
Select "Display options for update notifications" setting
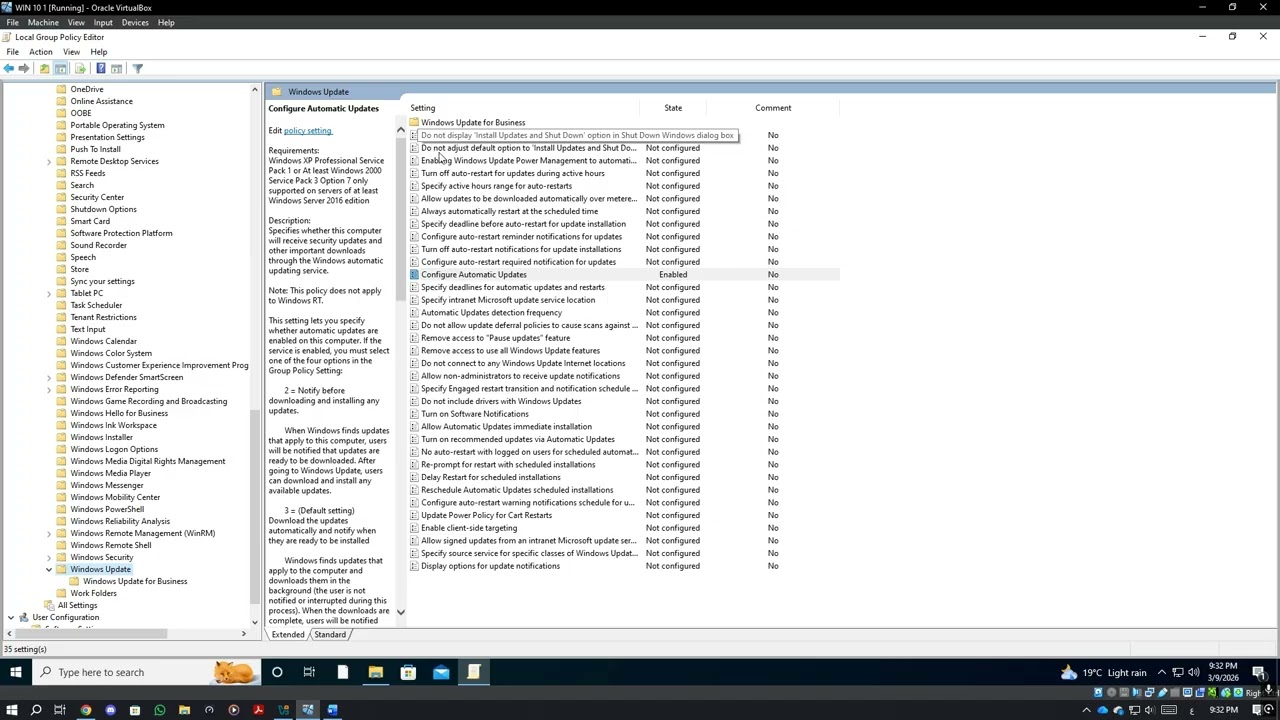coord(490,566)
